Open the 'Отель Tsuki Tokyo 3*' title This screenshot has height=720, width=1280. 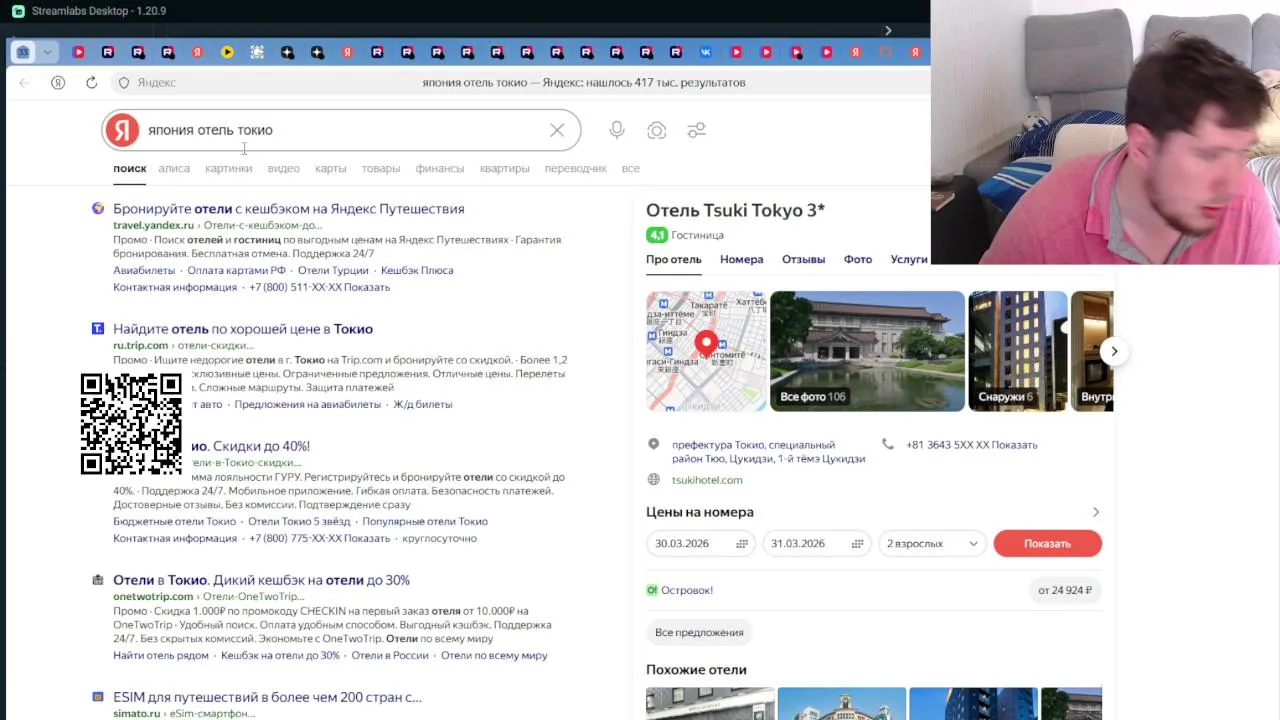tap(735, 210)
